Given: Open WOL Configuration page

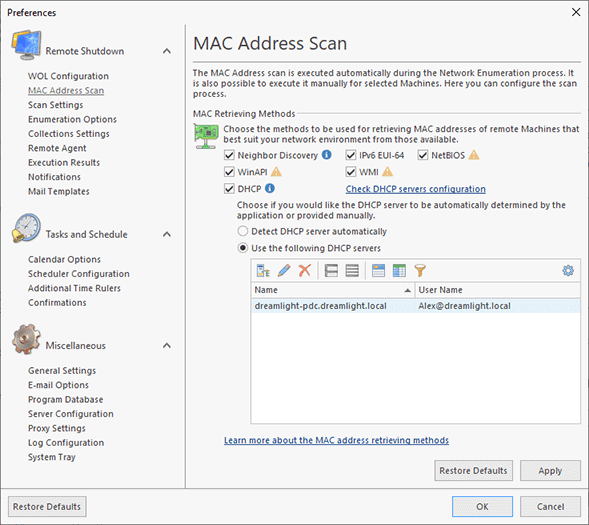Looking at the screenshot, I should [x=68, y=76].
